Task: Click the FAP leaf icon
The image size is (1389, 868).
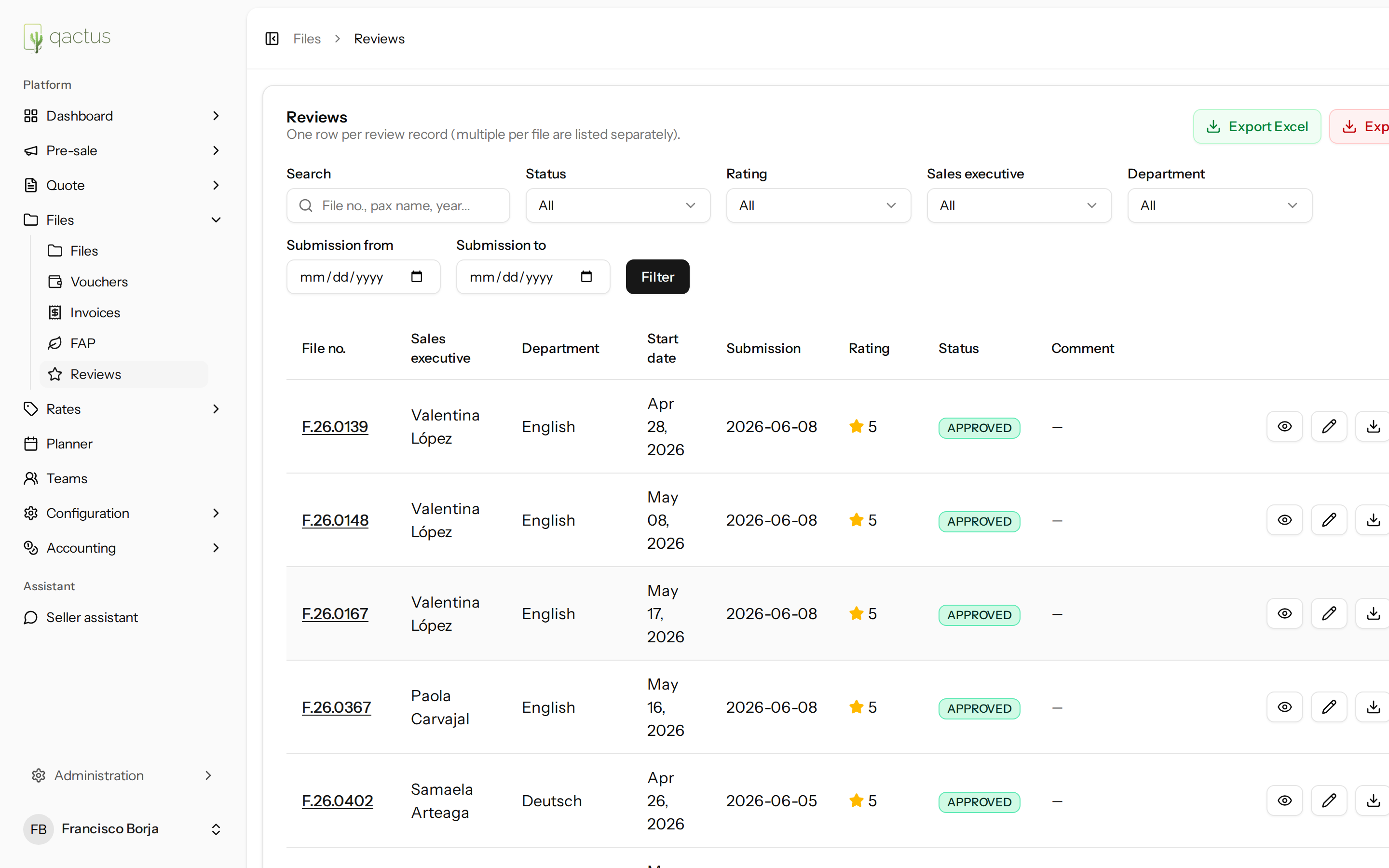Action: (x=55, y=343)
